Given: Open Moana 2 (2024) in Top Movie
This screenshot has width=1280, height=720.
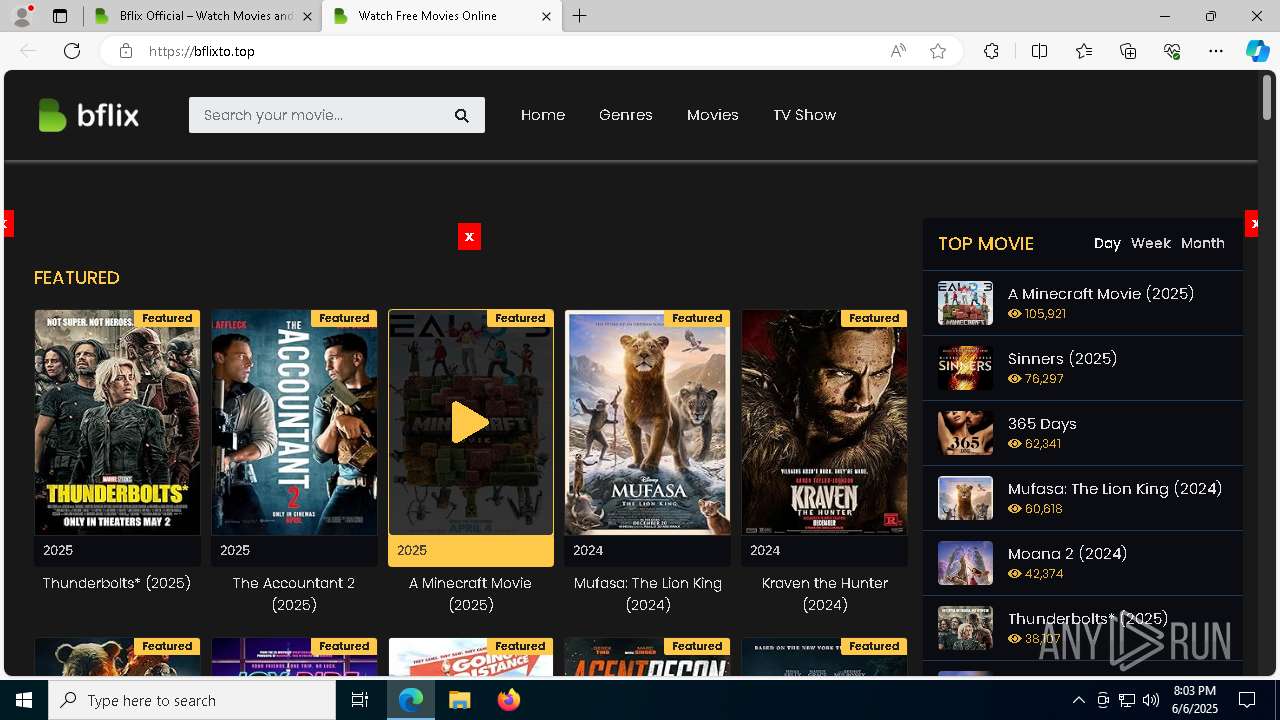Looking at the screenshot, I should [x=1067, y=553].
